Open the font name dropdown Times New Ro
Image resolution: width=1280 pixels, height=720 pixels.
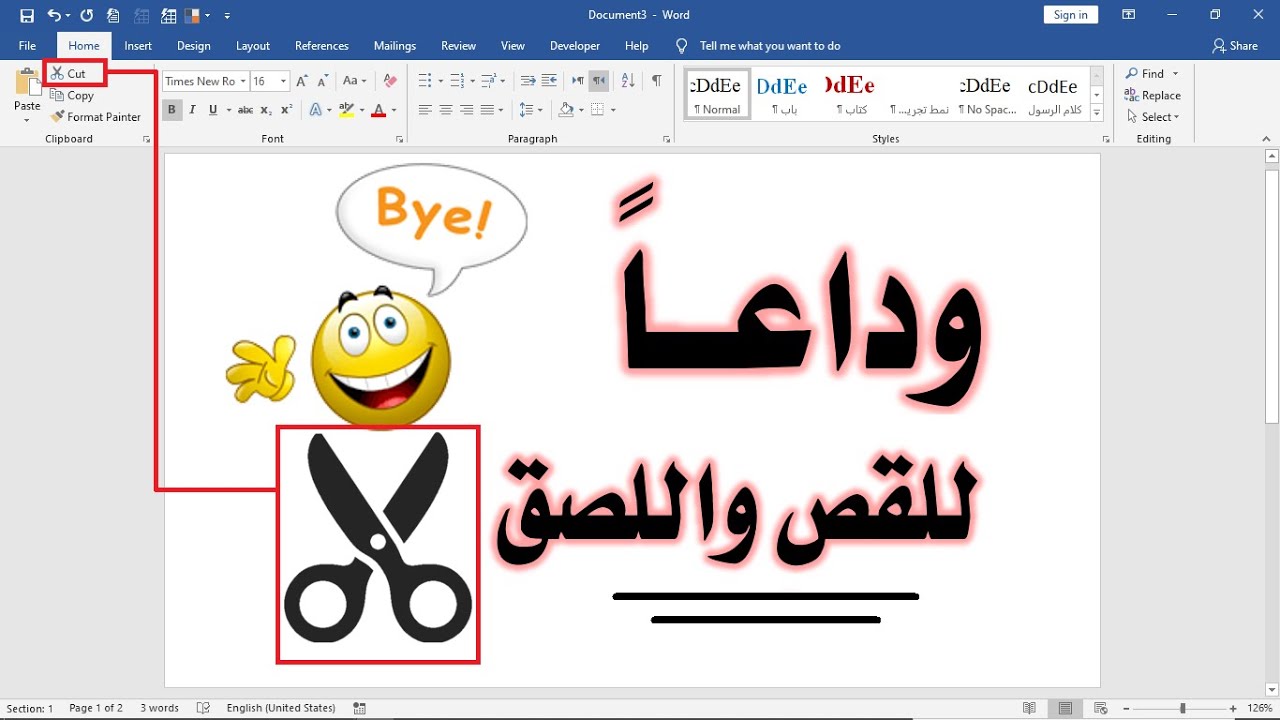coord(244,81)
